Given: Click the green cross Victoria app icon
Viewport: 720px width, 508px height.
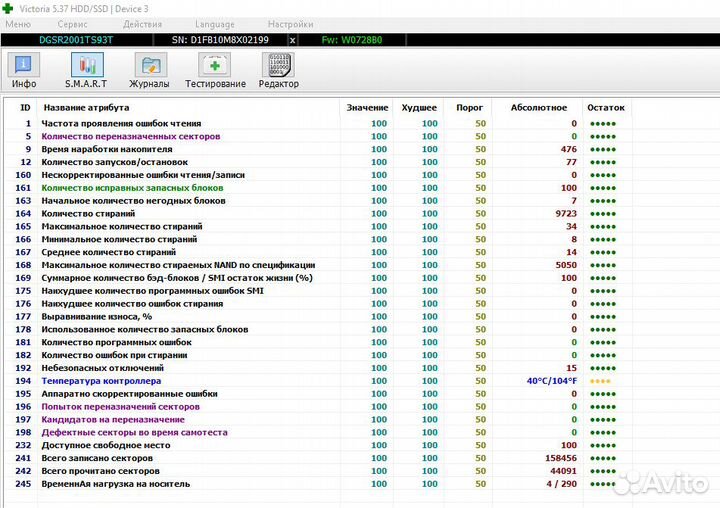Looking at the screenshot, I should coord(9,7).
